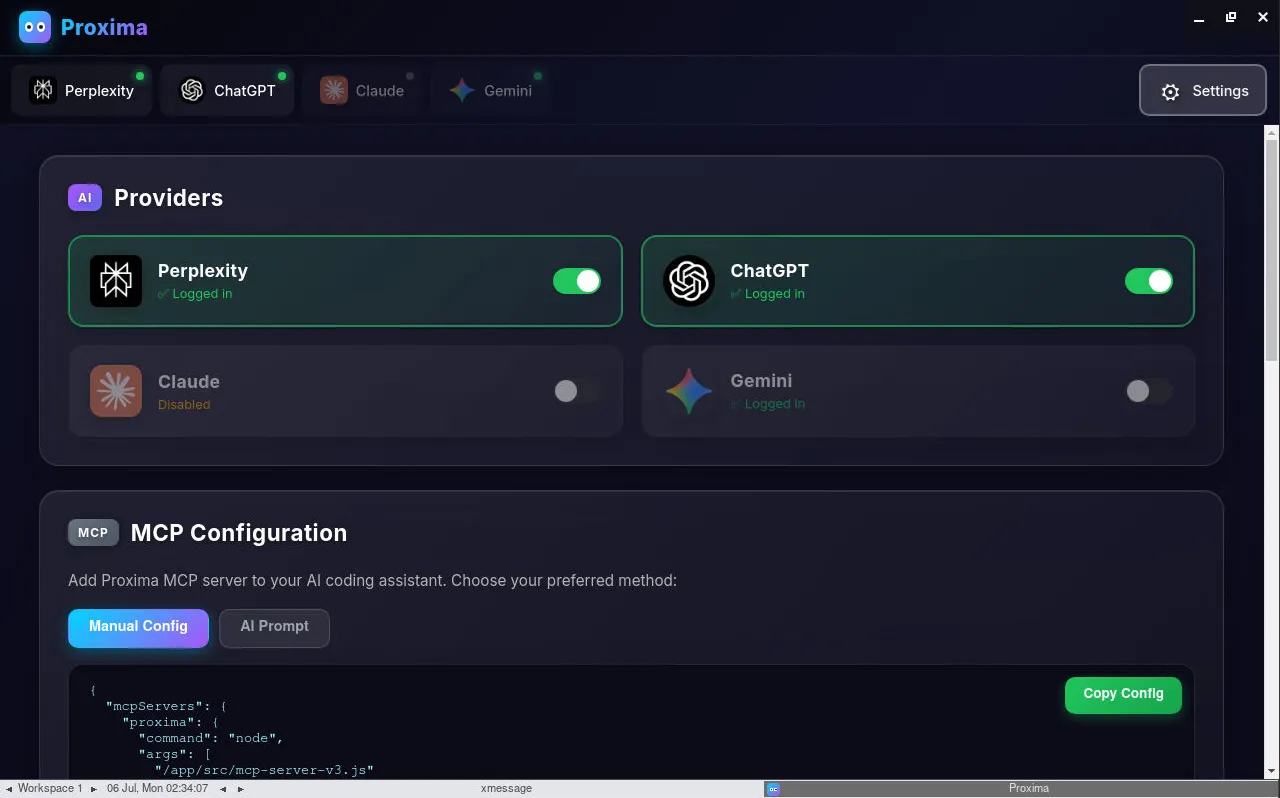Click the Gemini sparkle icon in Providers
The width and height of the screenshot is (1280, 798).
point(689,391)
